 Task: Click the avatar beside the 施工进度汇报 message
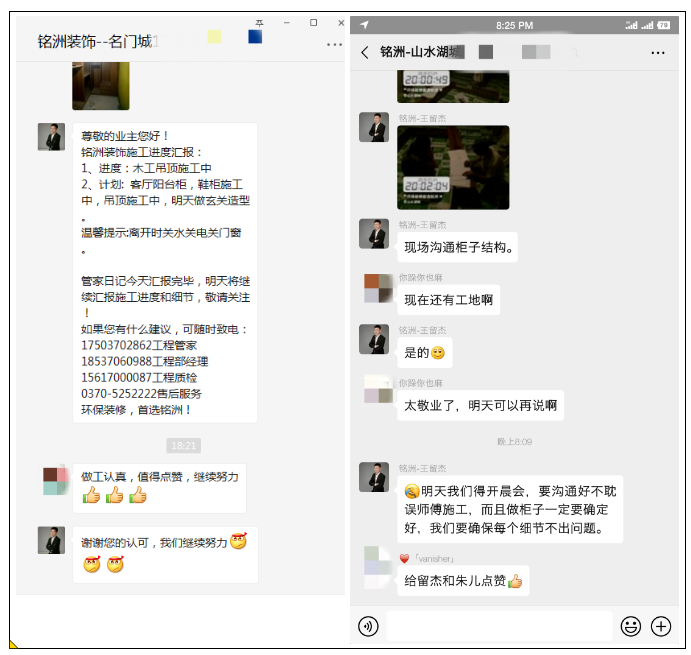tap(51, 137)
